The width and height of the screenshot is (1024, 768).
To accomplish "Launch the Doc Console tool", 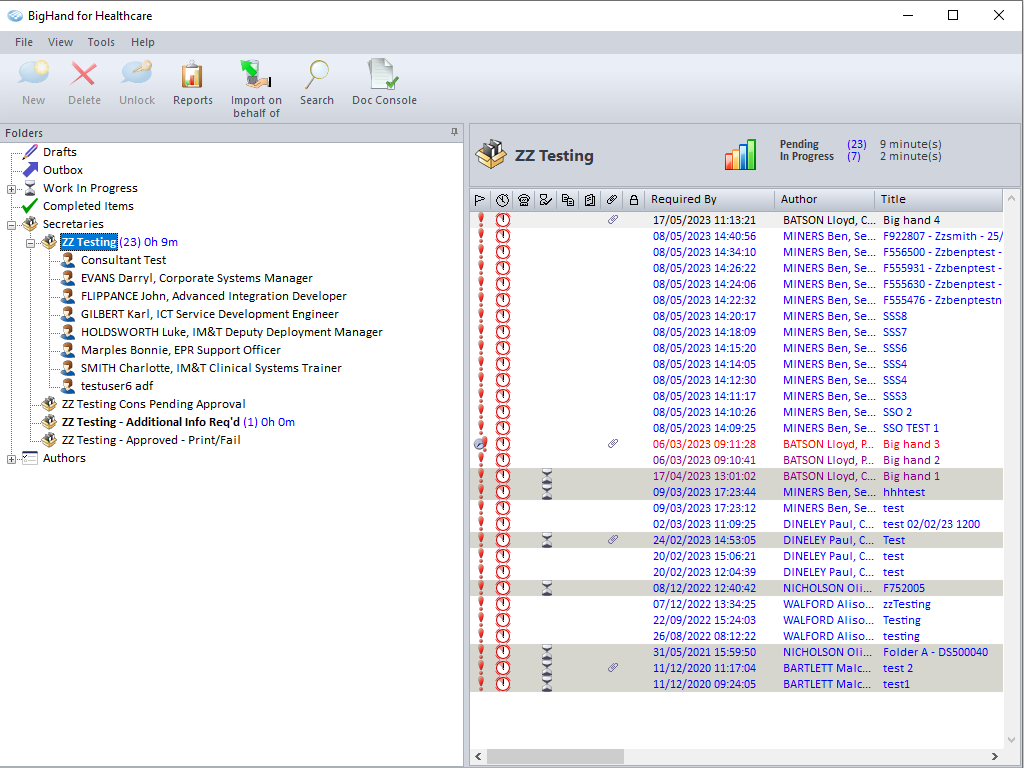I will pos(384,74).
